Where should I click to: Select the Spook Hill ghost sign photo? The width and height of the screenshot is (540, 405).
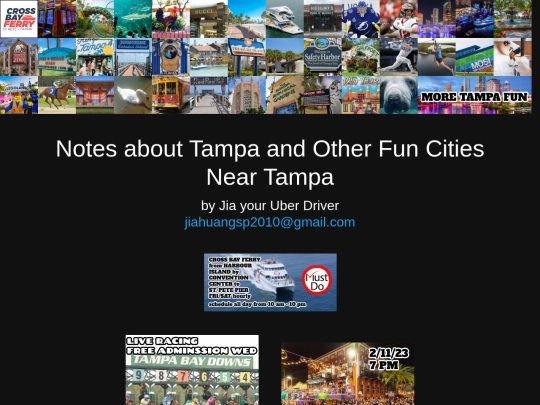[x=323, y=95]
